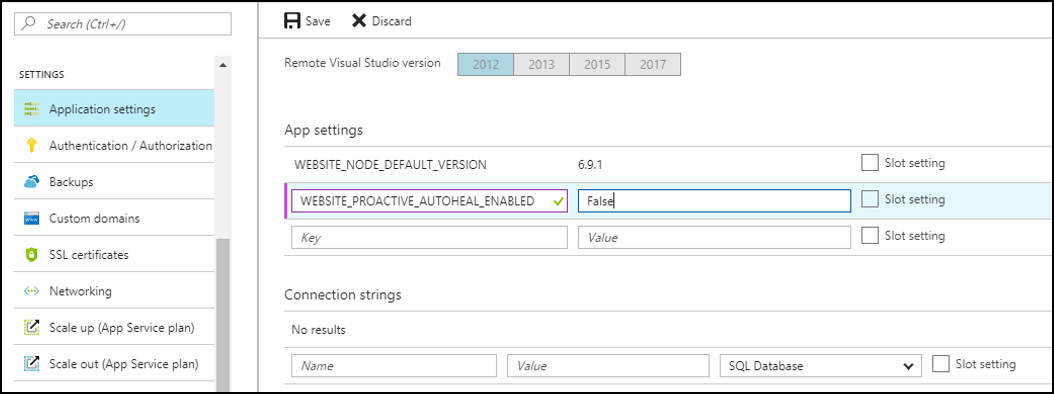Click the Authentication key icon
The image size is (1054, 394).
click(32, 145)
